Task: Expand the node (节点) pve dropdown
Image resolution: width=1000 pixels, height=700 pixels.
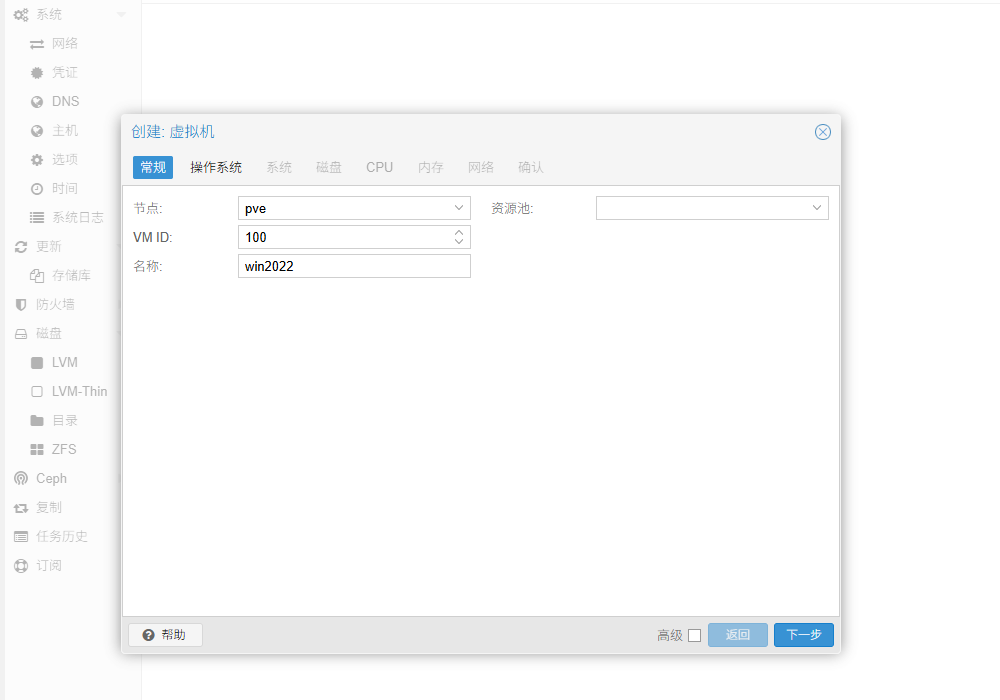Action: [459, 208]
